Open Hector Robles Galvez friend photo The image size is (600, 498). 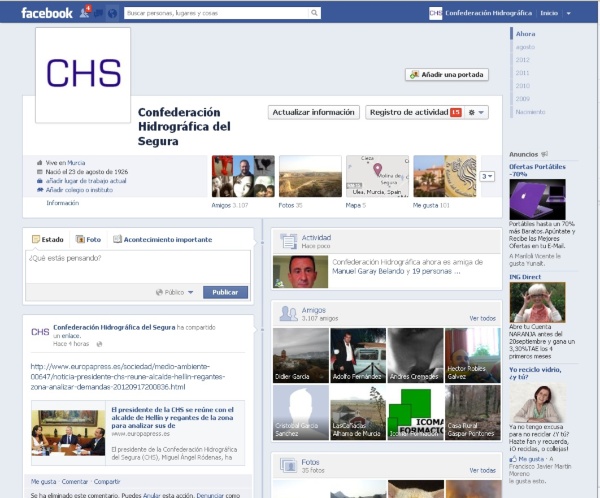point(473,355)
